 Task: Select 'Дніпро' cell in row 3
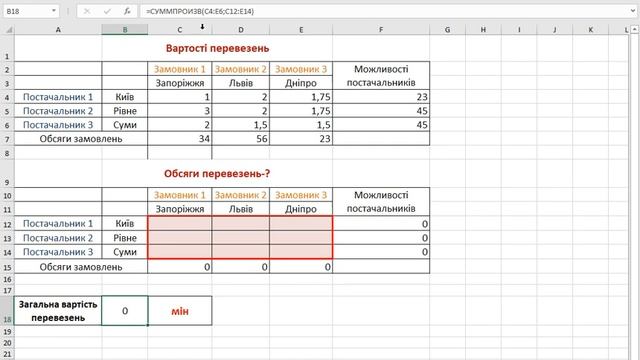pyautogui.click(x=301, y=83)
